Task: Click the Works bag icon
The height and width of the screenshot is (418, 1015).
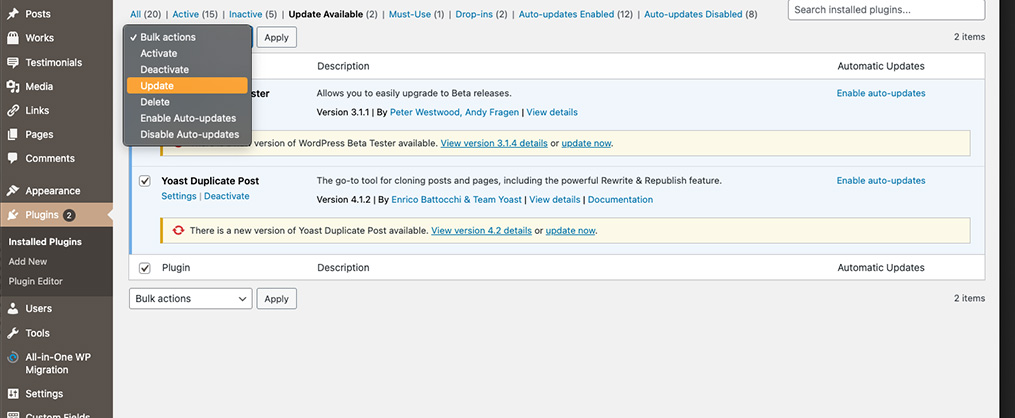Action: coord(12,38)
